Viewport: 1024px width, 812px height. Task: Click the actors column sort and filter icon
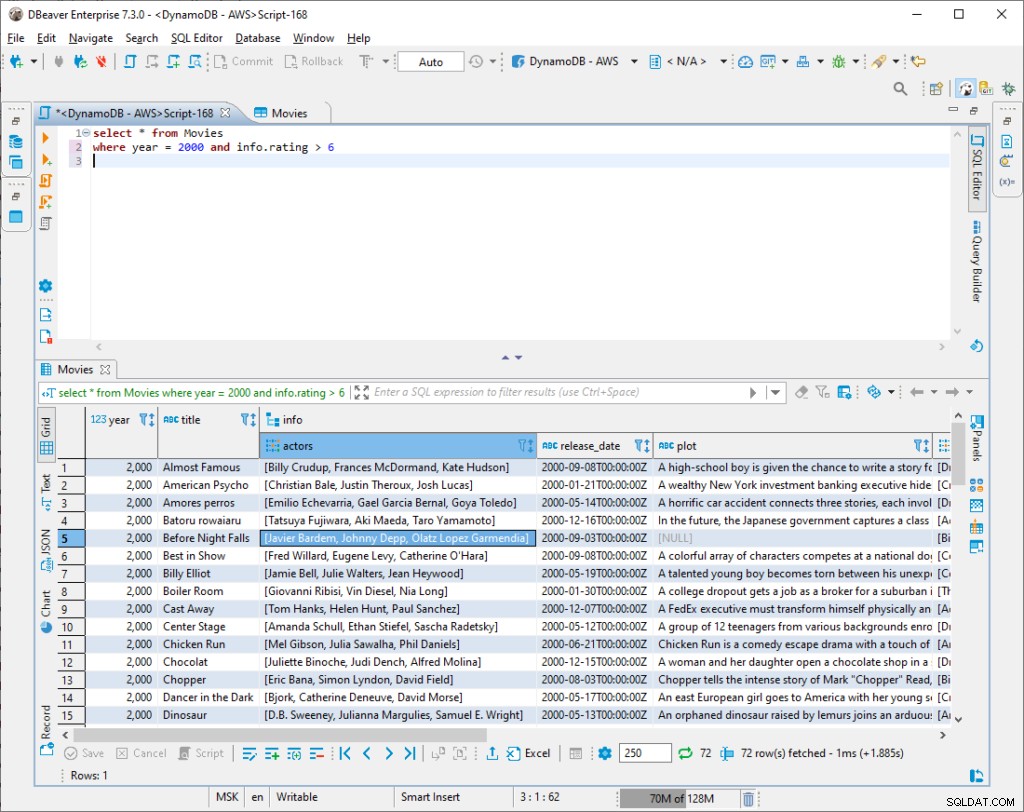click(526, 446)
